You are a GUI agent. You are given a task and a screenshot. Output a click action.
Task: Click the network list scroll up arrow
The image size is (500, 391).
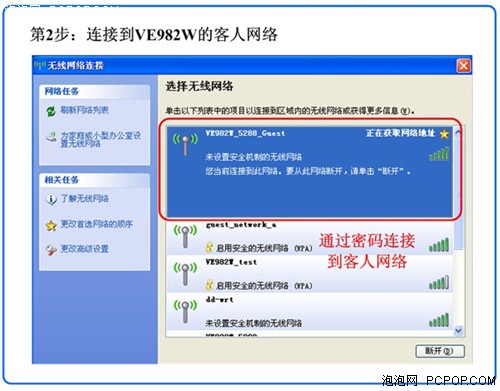(x=458, y=132)
